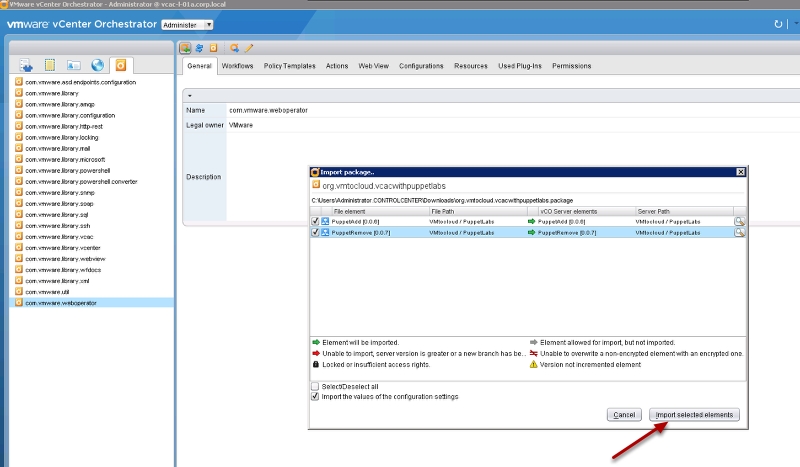Click the orange Add package toolbar icon
Viewport: 800px width, 467px height.
213,48
